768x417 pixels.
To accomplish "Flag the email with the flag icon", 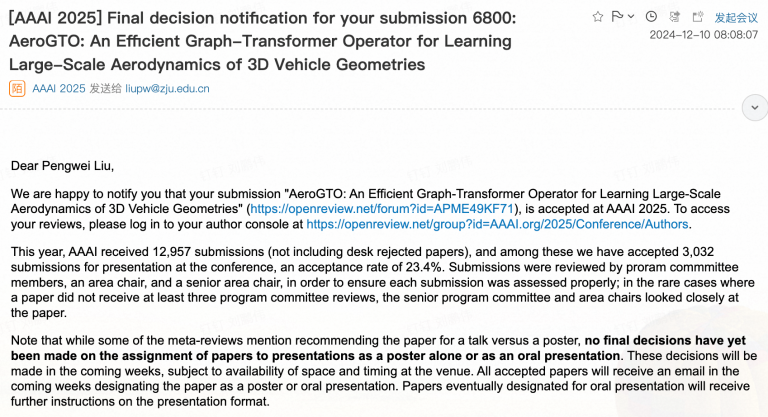I will coord(618,17).
